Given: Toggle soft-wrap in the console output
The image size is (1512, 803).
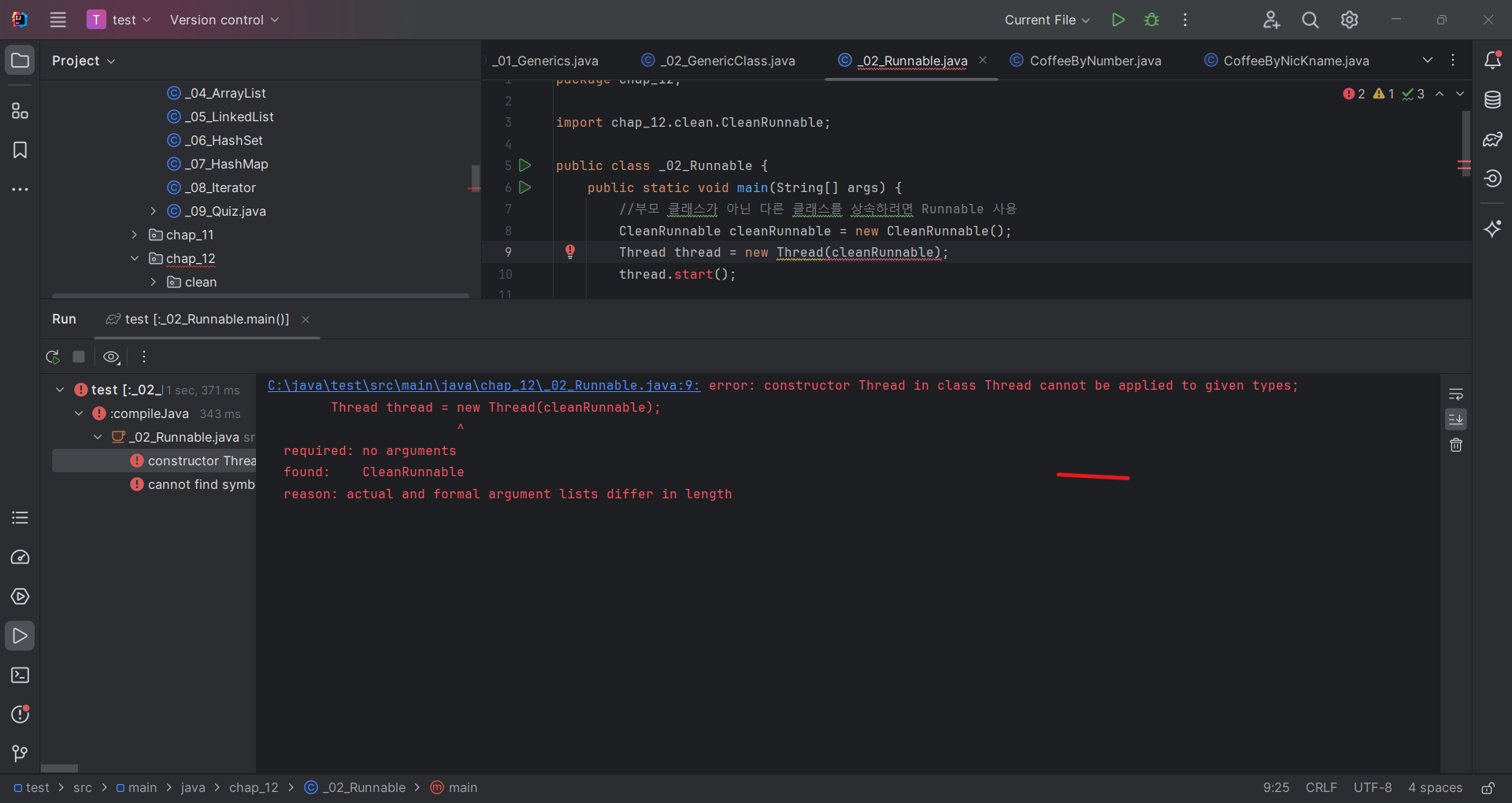Looking at the screenshot, I should click(1456, 394).
